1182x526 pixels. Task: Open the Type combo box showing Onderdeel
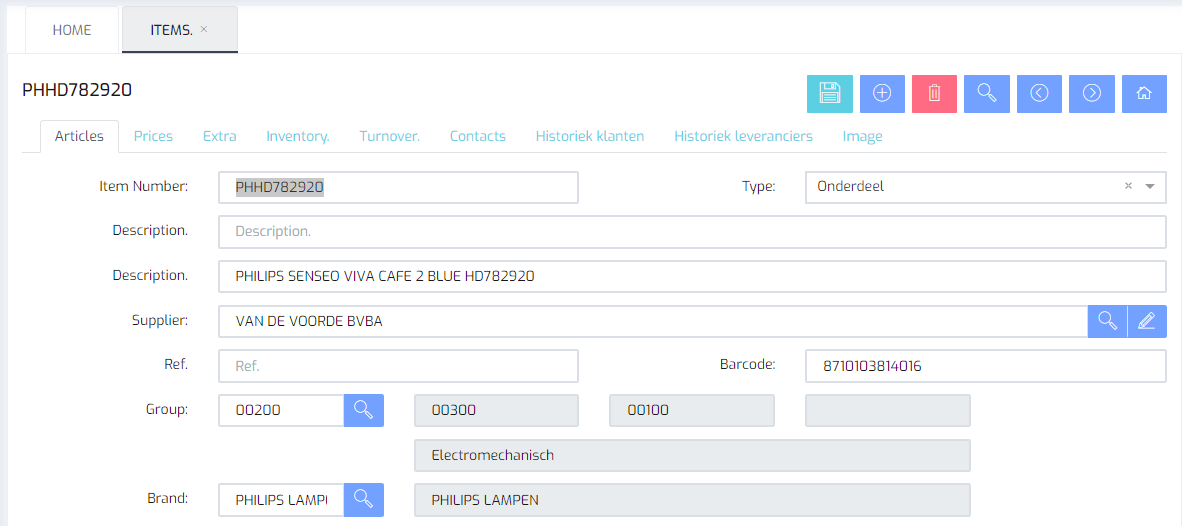(x=986, y=187)
